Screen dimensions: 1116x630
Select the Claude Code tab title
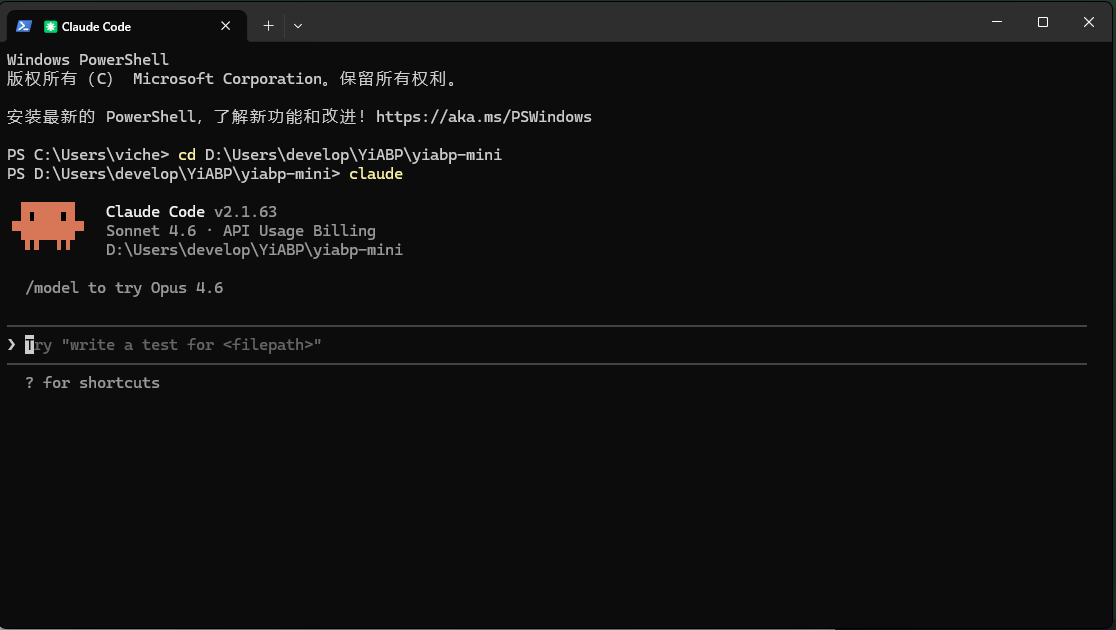coord(96,27)
